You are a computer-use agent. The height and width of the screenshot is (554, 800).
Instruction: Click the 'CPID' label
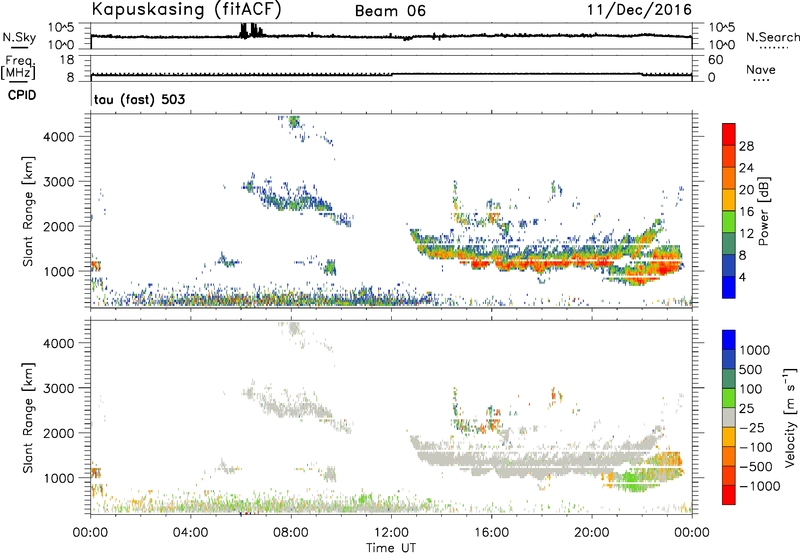pyautogui.click(x=22, y=95)
